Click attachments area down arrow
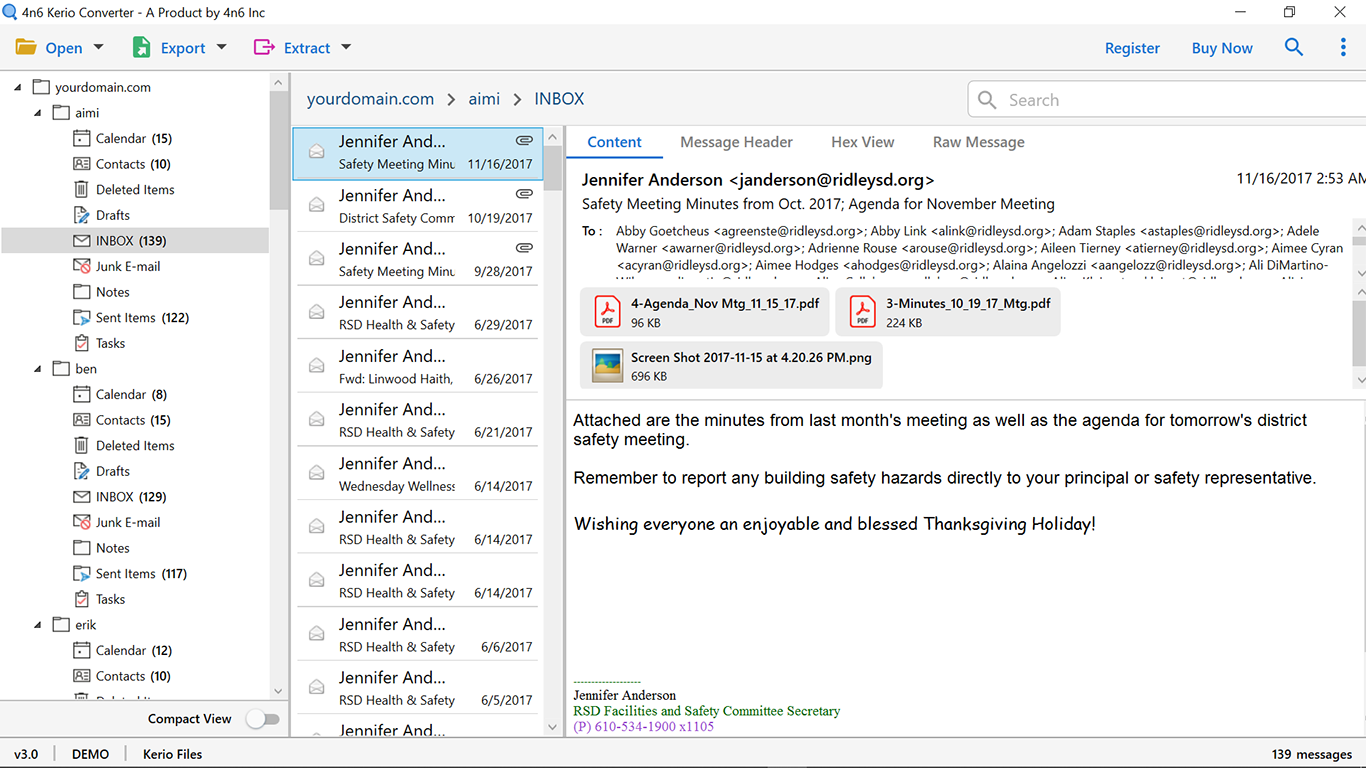Image resolution: width=1366 pixels, height=768 pixels. point(1360,380)
